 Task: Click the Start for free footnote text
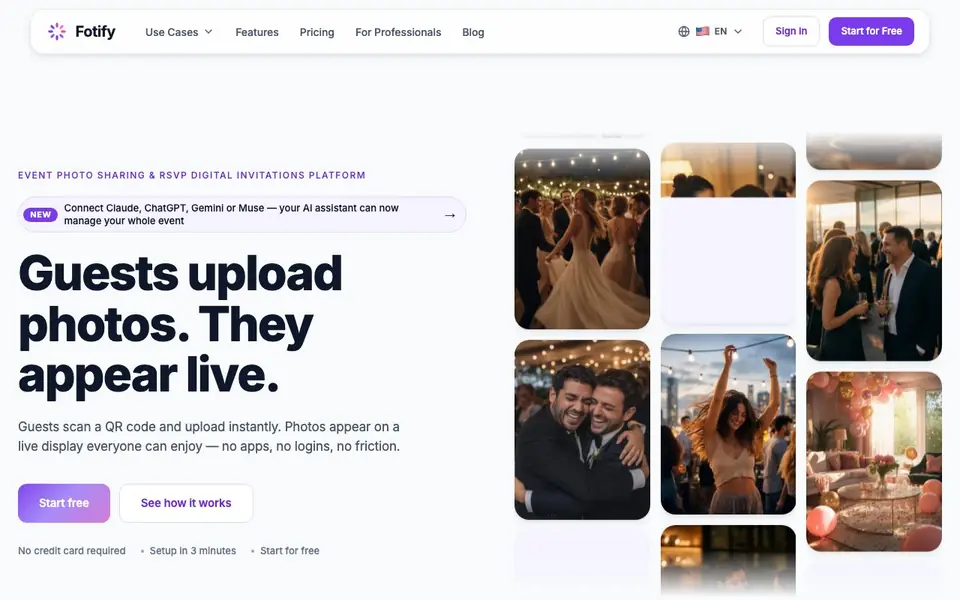290,550
